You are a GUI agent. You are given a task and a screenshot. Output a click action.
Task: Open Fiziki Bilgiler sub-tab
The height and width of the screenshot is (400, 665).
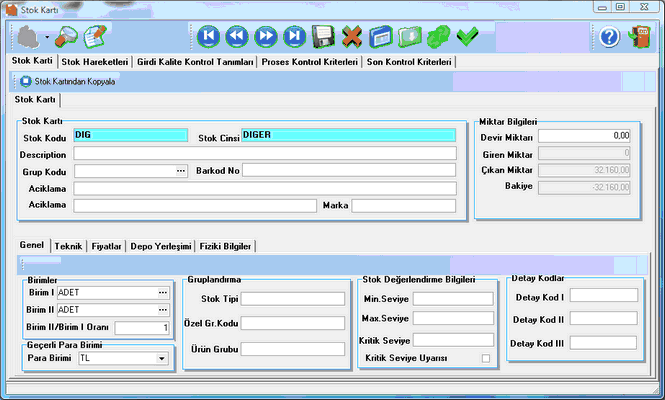click(x=225, y=246)
